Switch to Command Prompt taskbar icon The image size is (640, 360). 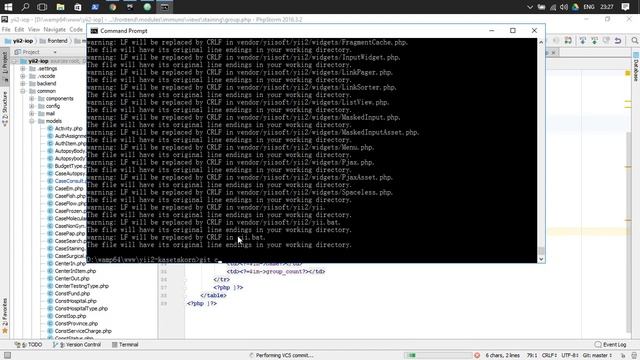point(164,7)
